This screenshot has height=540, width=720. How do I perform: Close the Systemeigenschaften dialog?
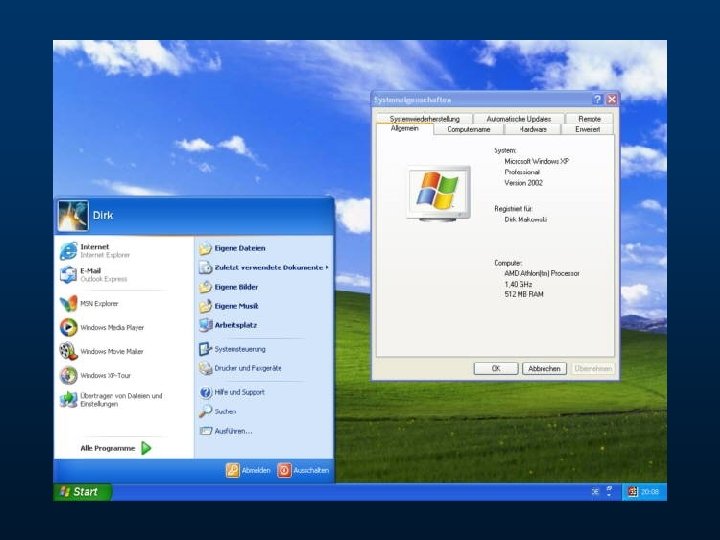pos(612,99)
